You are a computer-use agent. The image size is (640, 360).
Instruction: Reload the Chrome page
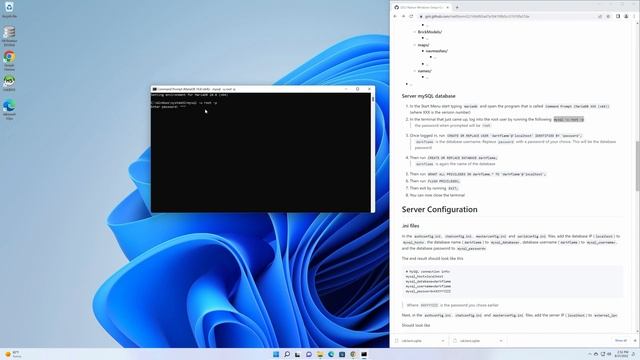pyautogui.click(x=411, y=16)
